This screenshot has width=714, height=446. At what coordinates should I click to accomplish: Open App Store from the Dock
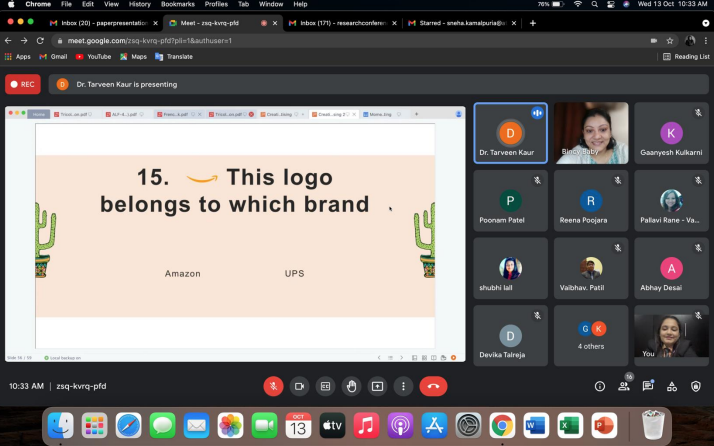tap(434, 425)
